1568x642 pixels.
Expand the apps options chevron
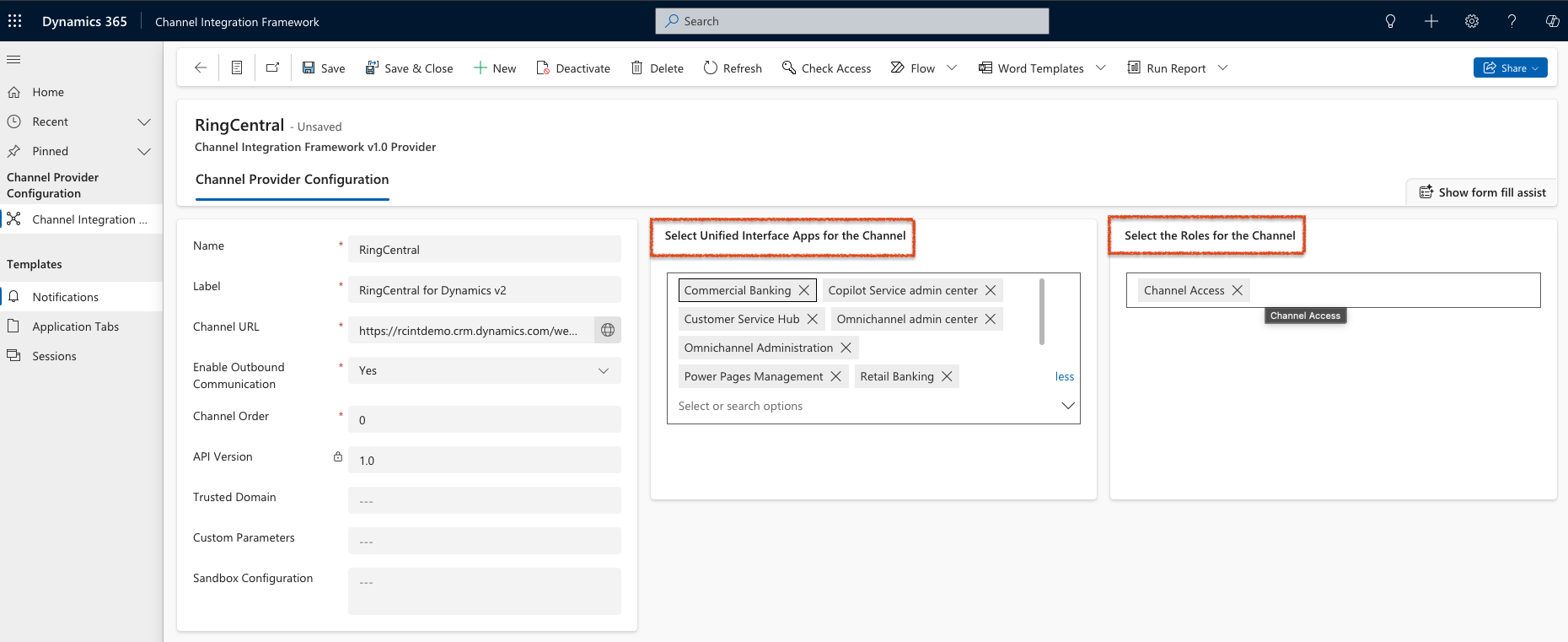1067,406
